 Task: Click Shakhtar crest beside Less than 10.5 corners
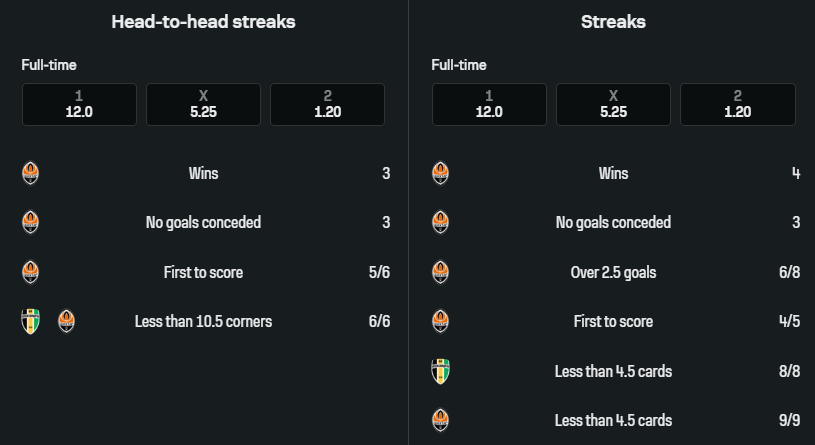[x=66, y=321]
